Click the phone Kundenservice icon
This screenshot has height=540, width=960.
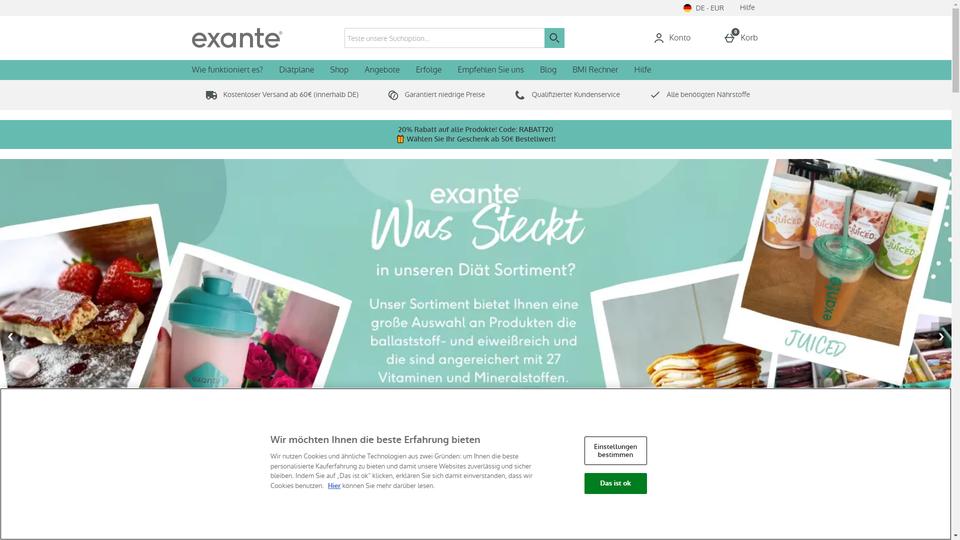point(520,95)
